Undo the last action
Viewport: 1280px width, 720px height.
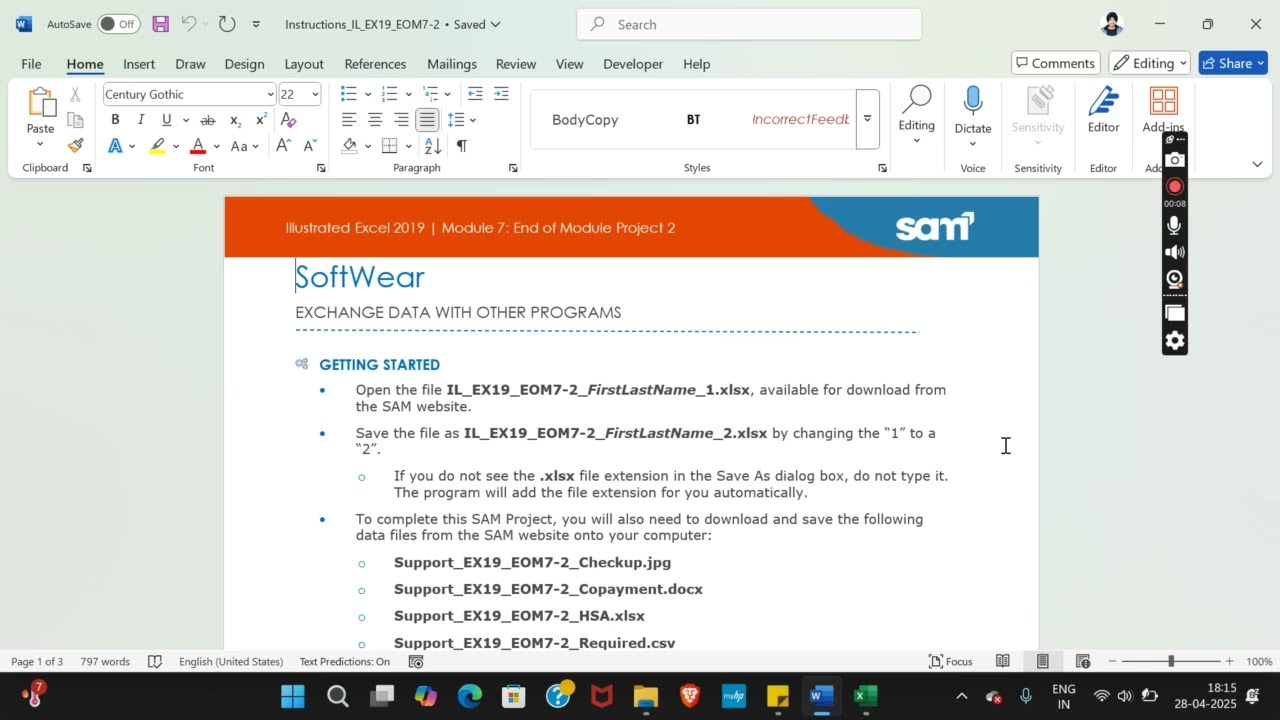(189, 24)
